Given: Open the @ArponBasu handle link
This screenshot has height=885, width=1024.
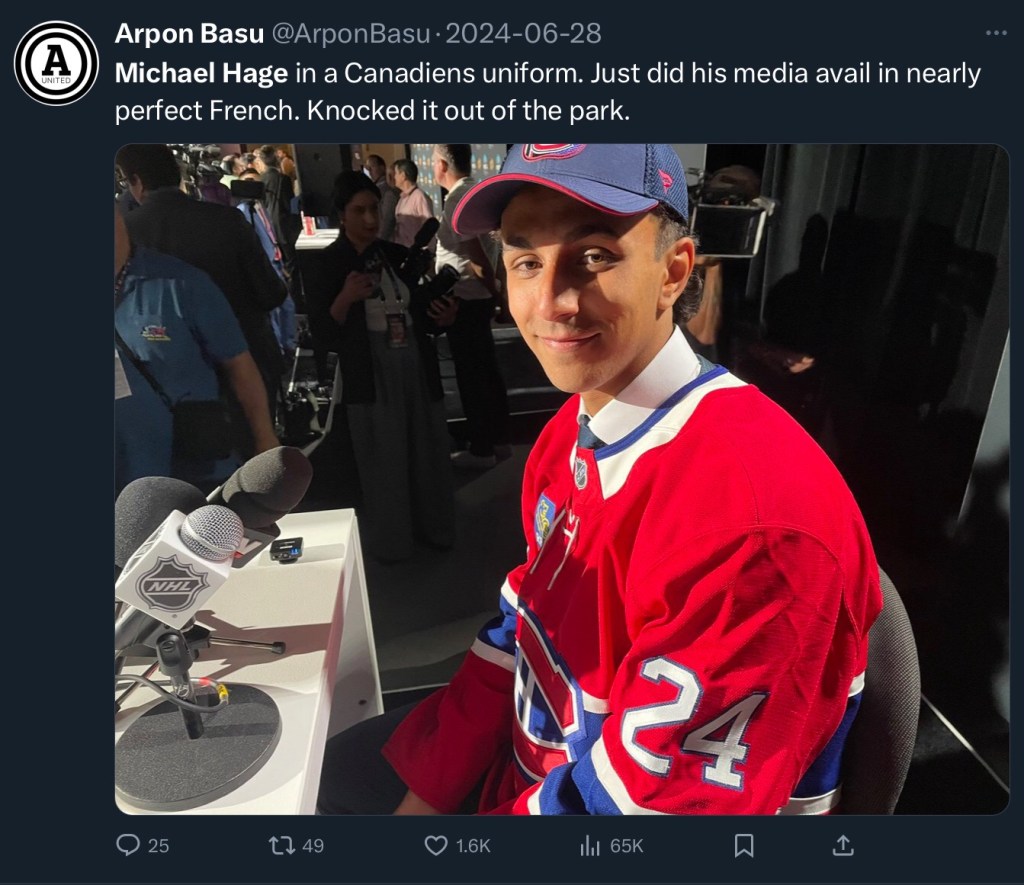Looking at the screenshot, I should point(352,34).
